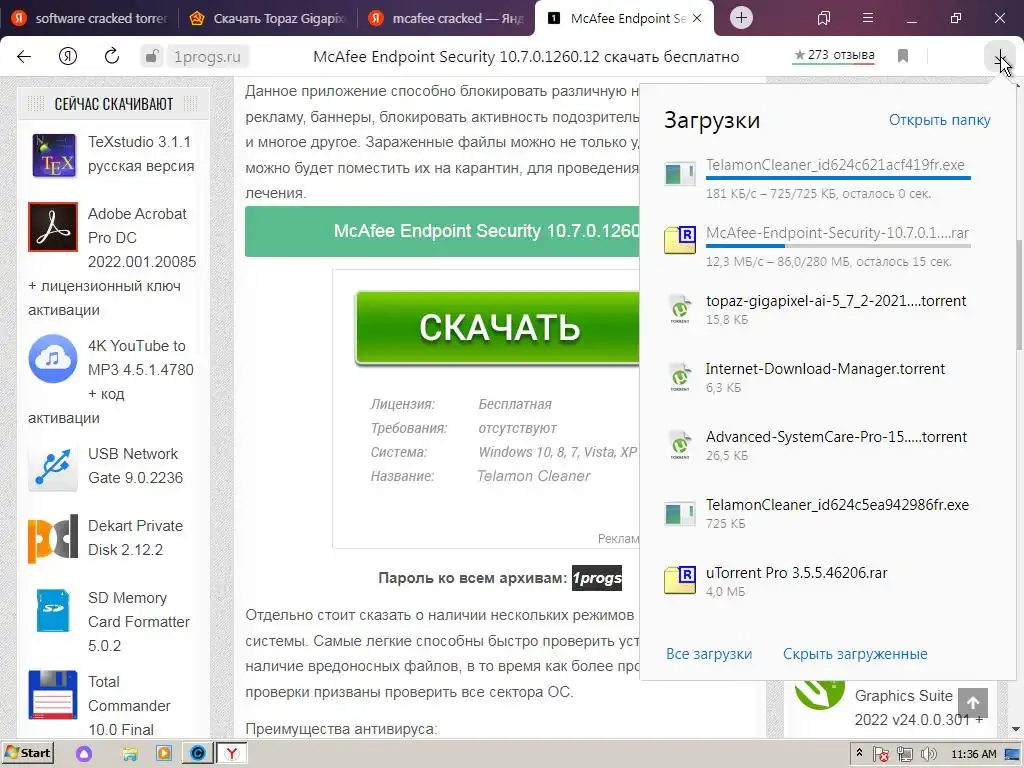Close the McAfee Endpoint Security tab
1024x768 pixels.
tap(697, 18)
